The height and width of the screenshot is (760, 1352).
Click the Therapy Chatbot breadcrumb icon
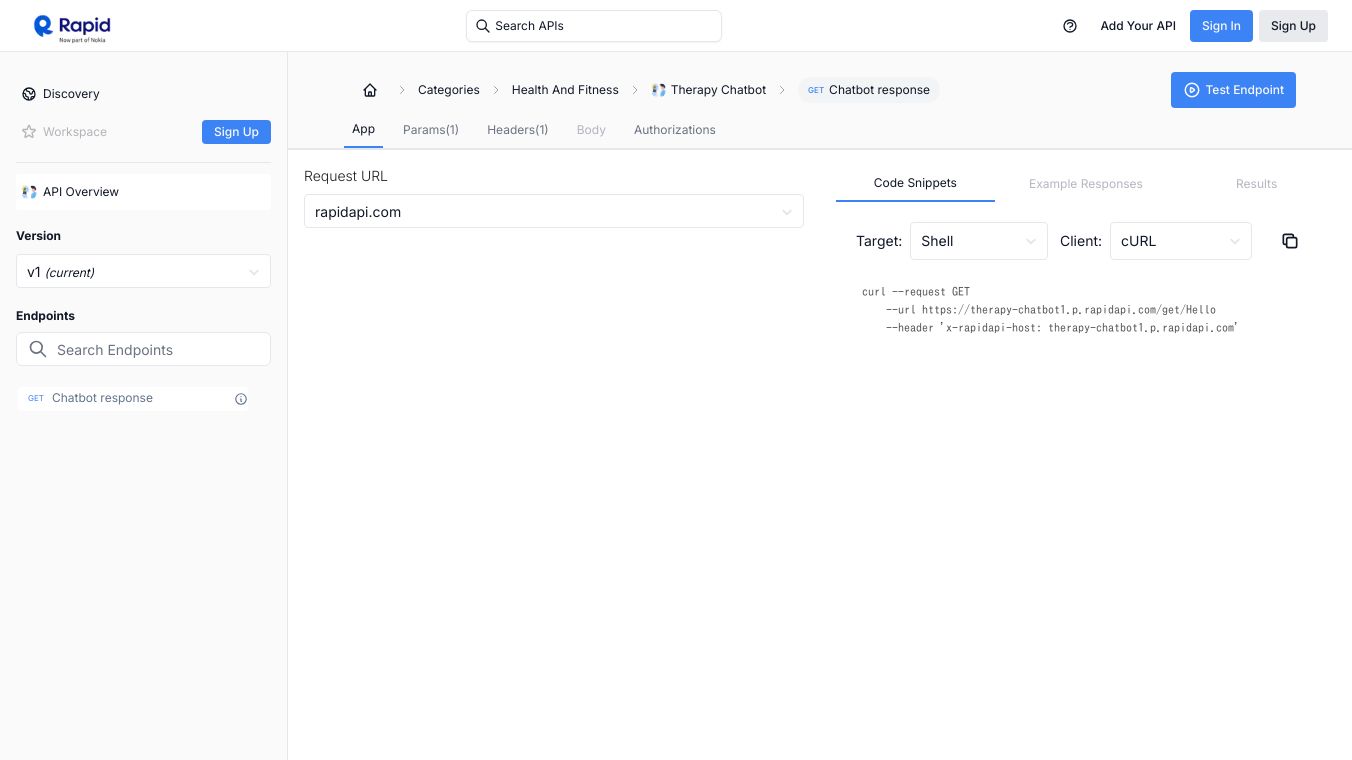point(658,90)
